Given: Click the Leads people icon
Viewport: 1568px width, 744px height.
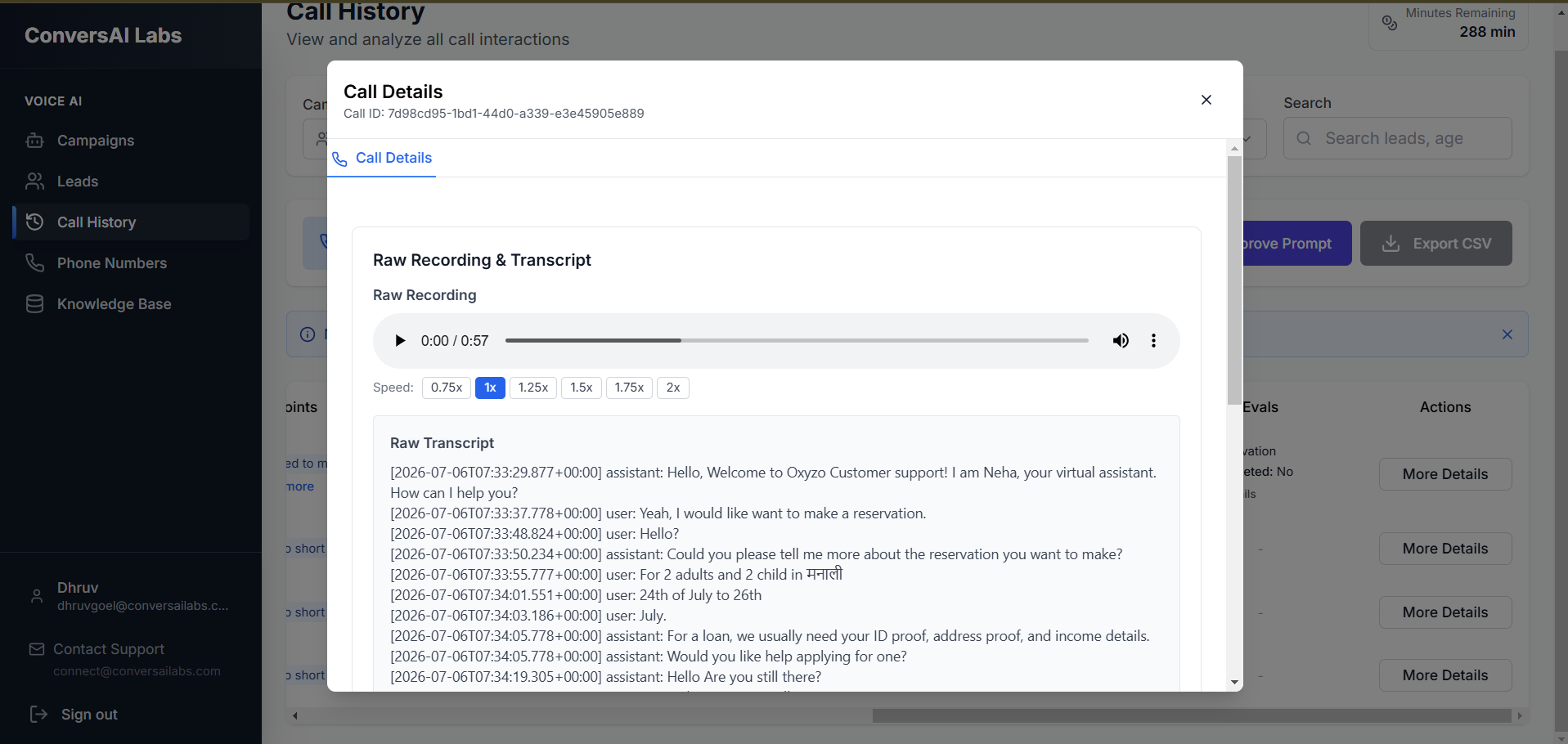Looking at the screenshot, I should pyautogui.click(x=34, y=182).
